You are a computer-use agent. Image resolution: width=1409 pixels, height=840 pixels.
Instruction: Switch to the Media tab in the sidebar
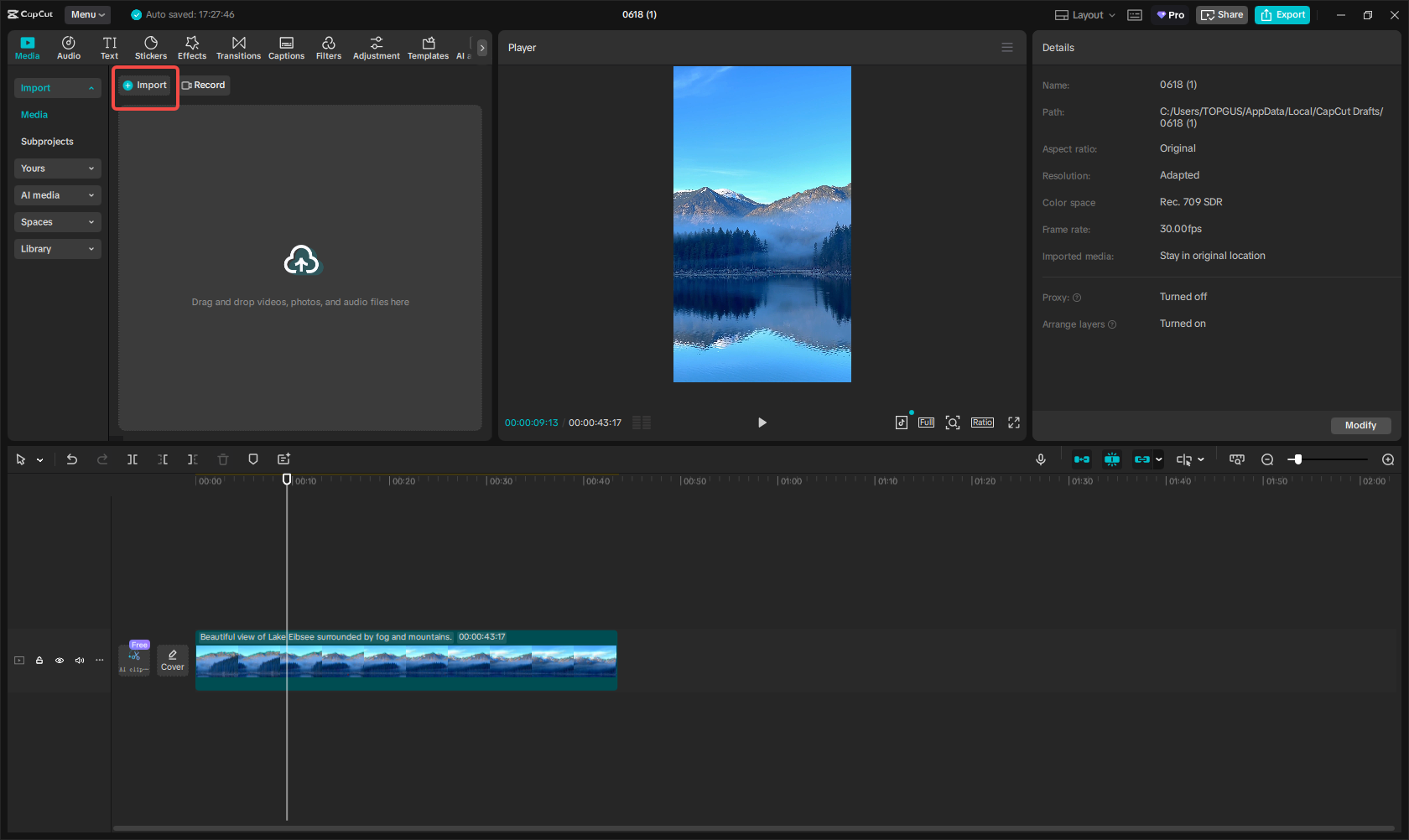34,114
